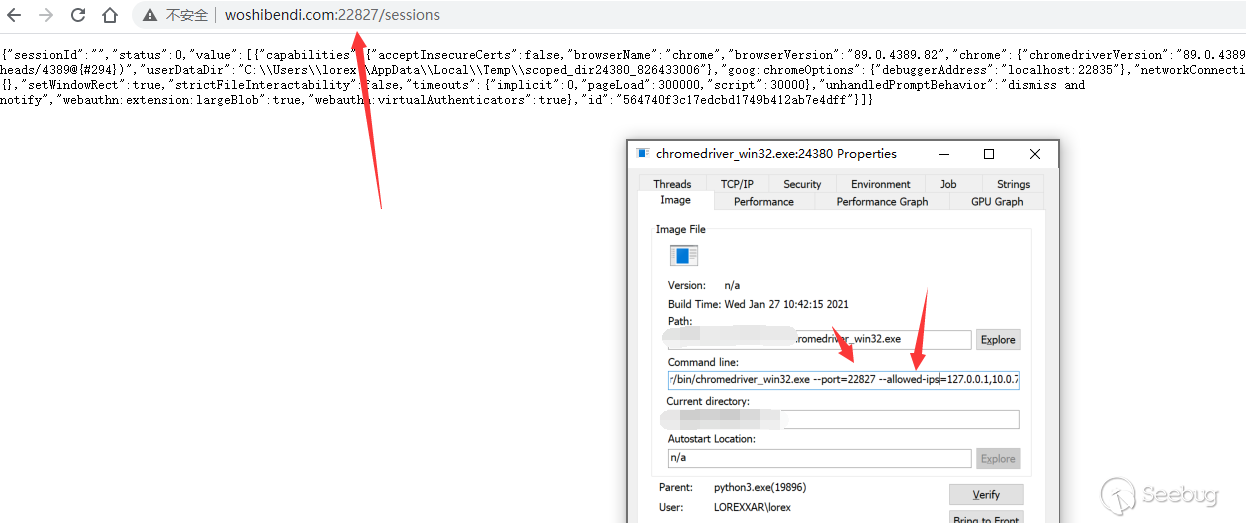
Task: Switch to the TCP/IP tab
Action: coord(737,184)
